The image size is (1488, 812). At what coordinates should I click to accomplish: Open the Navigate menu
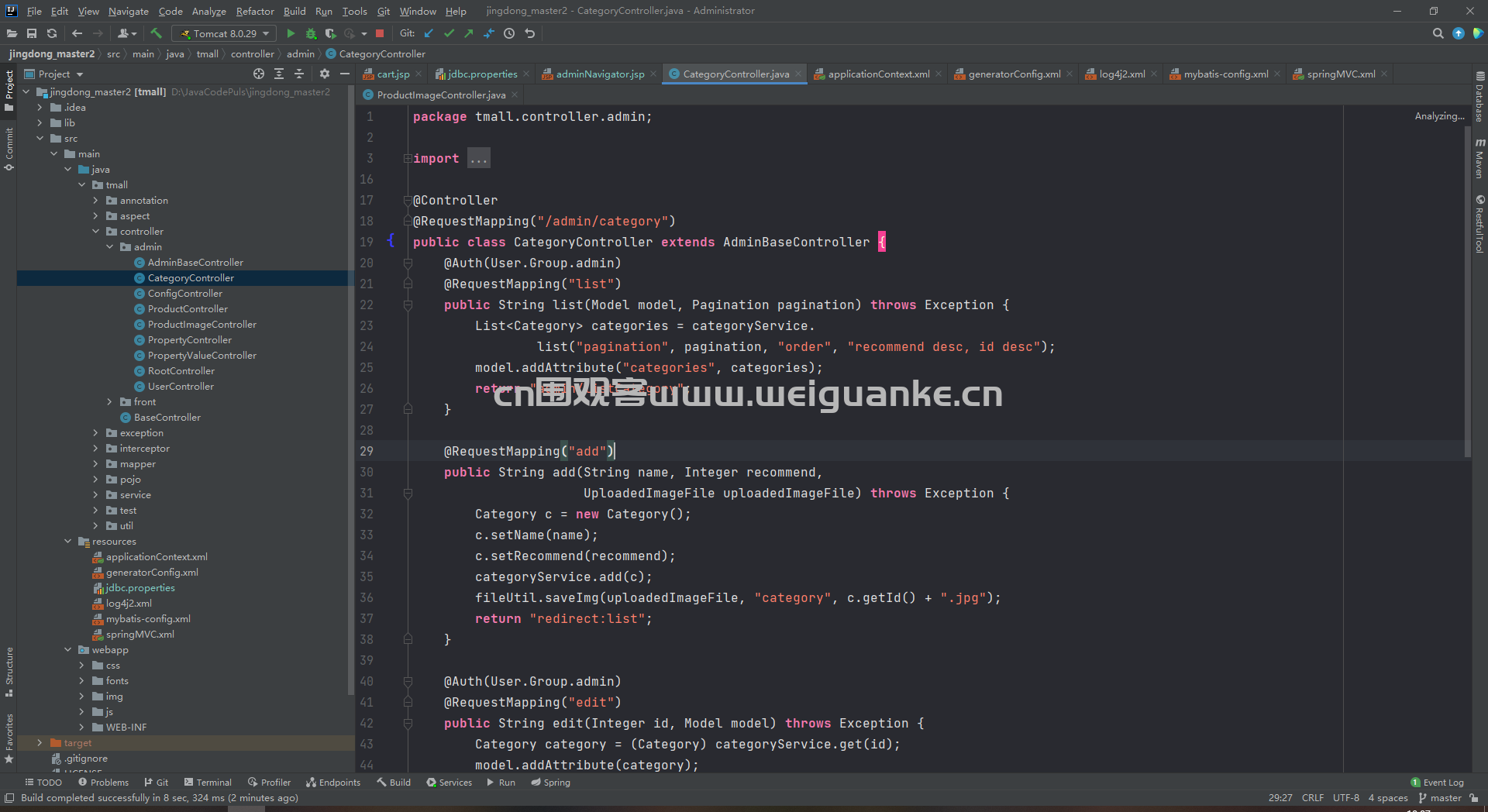(x=129, y=11)
